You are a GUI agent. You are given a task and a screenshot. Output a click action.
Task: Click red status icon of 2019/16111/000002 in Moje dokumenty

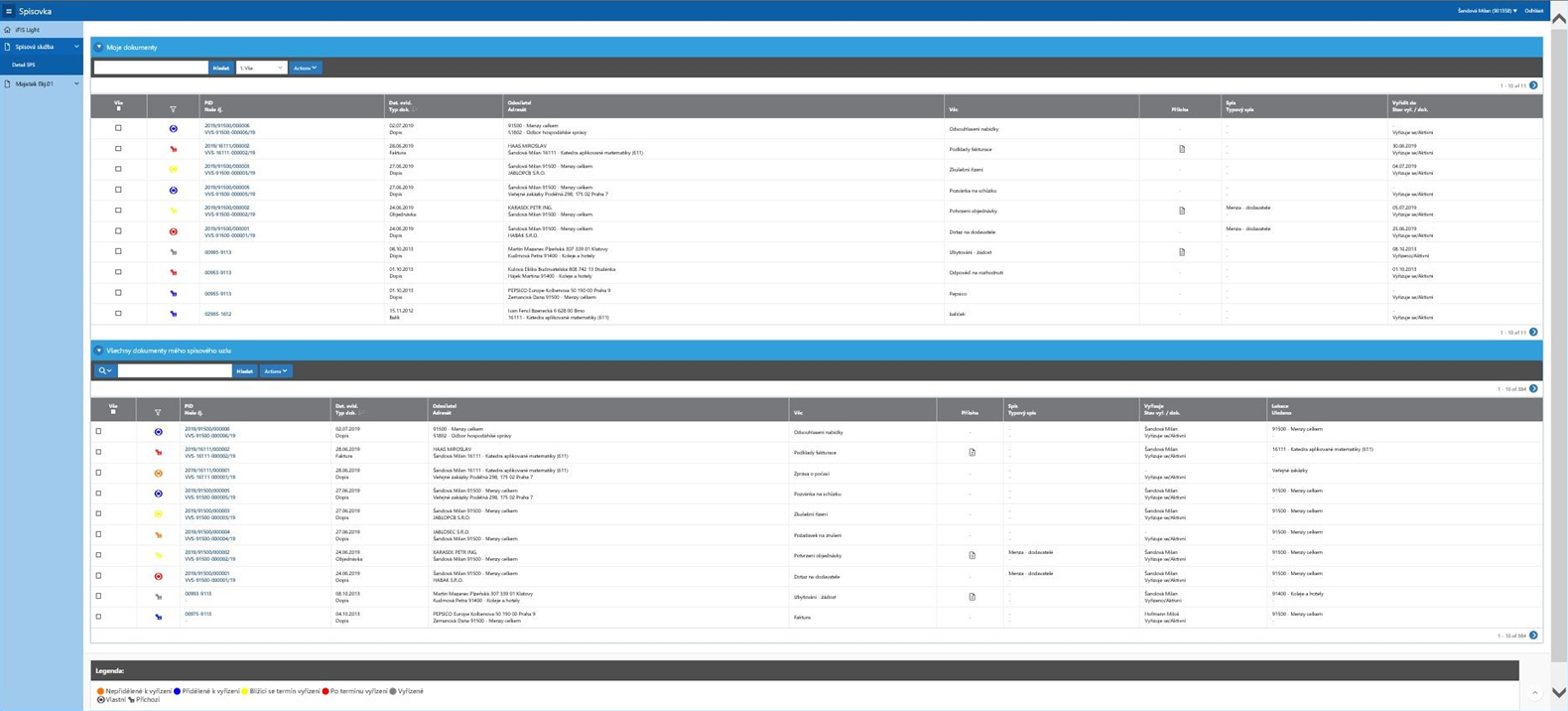(x=174, y=149)
